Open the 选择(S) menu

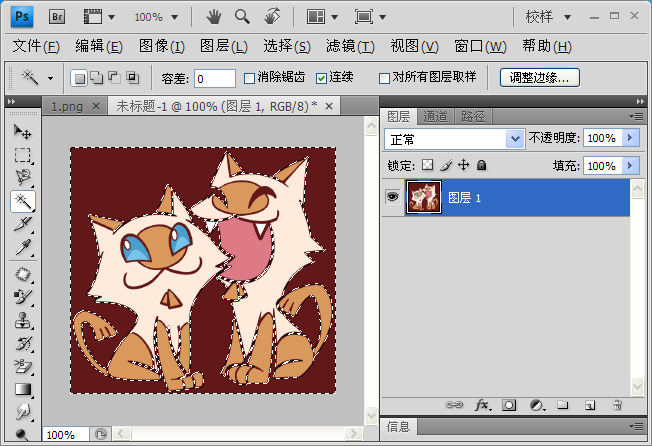(287, 46)
